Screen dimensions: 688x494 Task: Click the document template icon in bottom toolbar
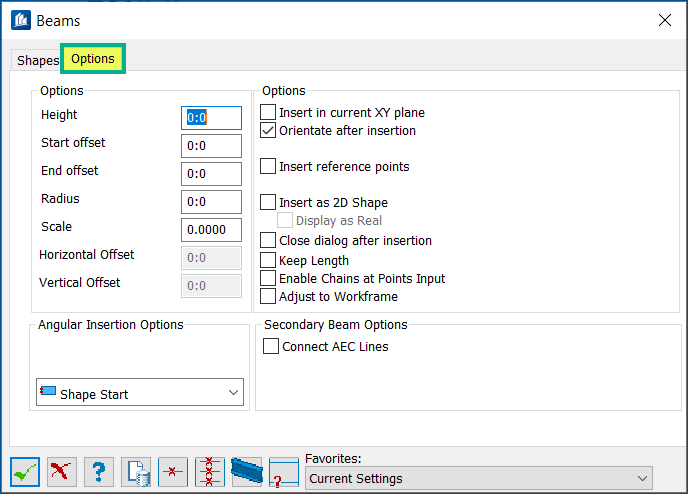pyautogui.click(x=136, y=471)
